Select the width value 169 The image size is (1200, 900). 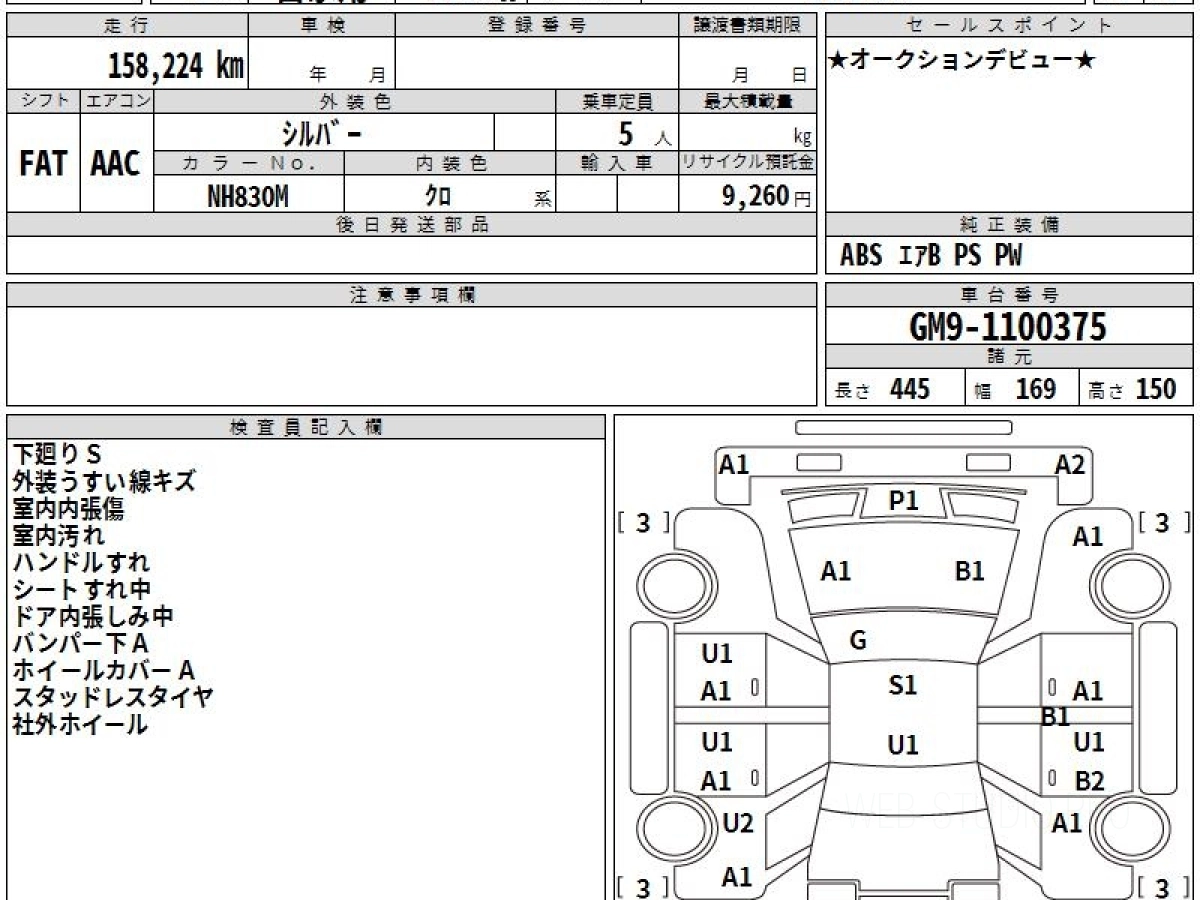tap(1036, 389)
